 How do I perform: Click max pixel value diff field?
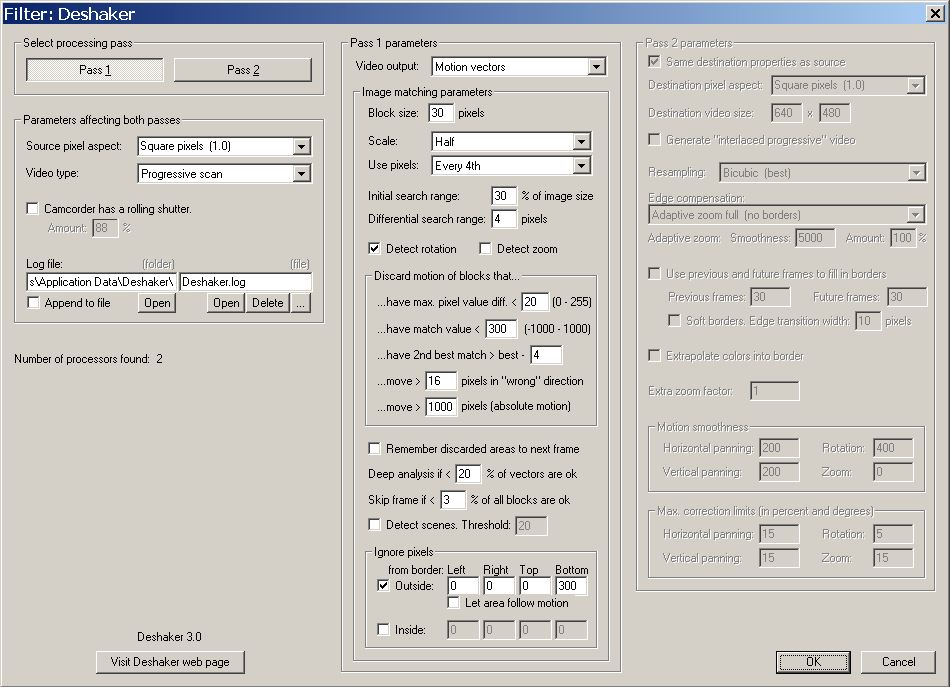[x=534, y=302]
